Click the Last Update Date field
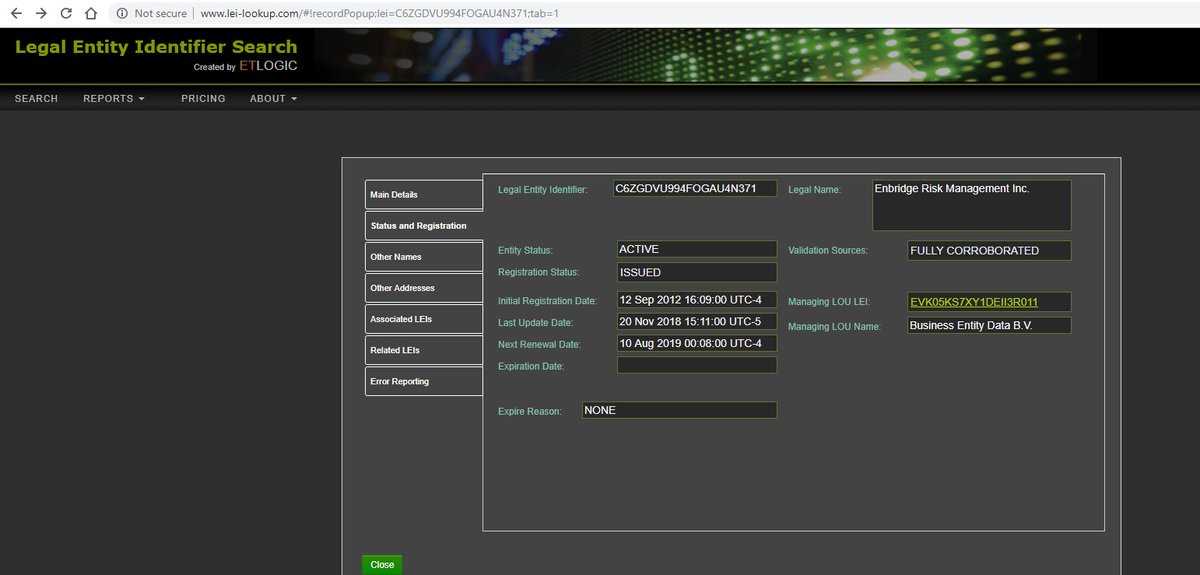The width and height of the screenshot is (1200, 575). pyautogui.click(x=697, y=322)
